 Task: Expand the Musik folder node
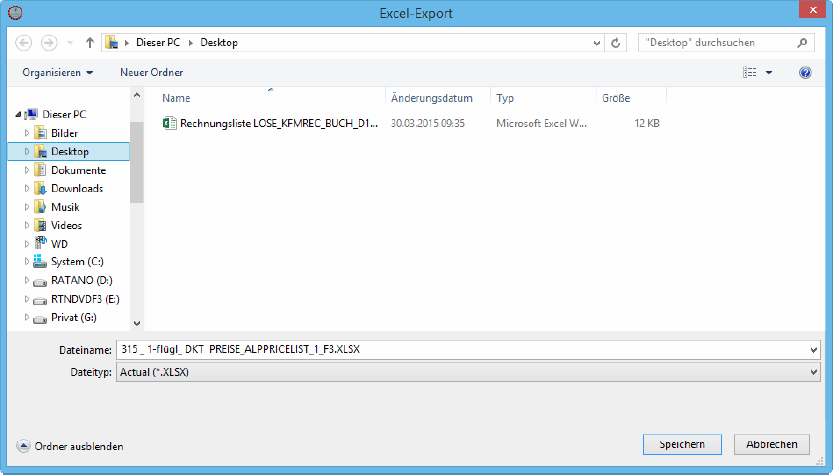pyautogui.click(x=27, y=207)
